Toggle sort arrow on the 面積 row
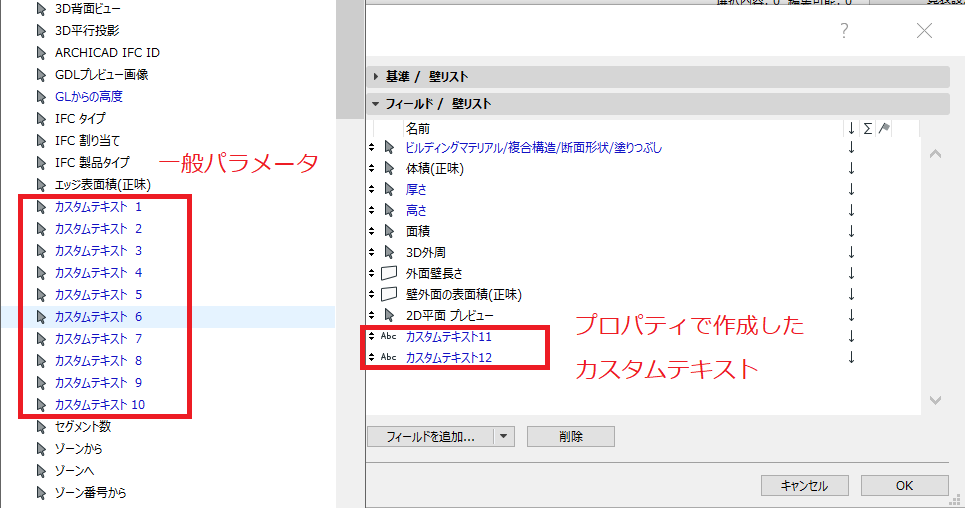969x519 pixels. click(850, 231)
